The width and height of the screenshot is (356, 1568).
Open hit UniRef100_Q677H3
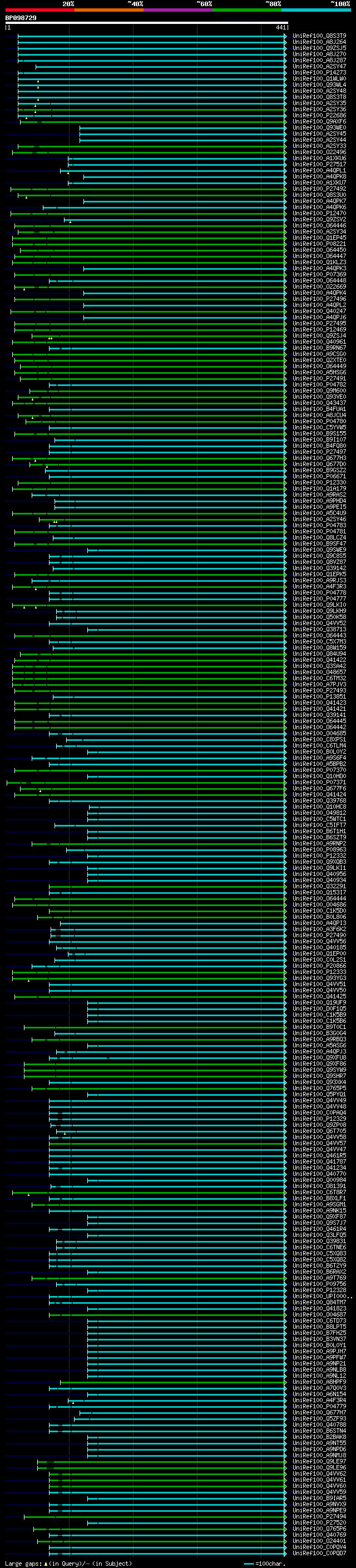[x=319, y=458]
